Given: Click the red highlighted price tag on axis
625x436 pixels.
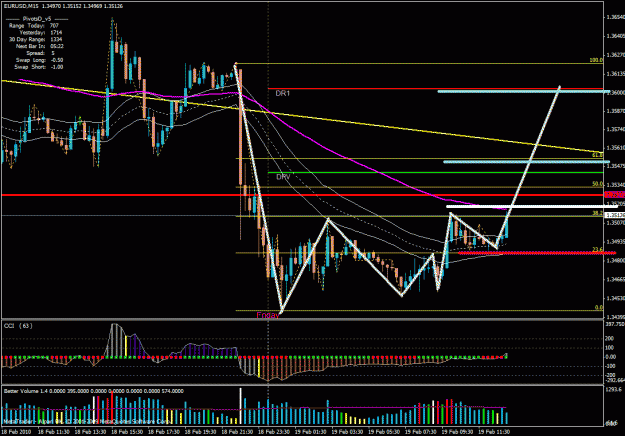Looking at the screenshot, I should [x=615, y=194].
